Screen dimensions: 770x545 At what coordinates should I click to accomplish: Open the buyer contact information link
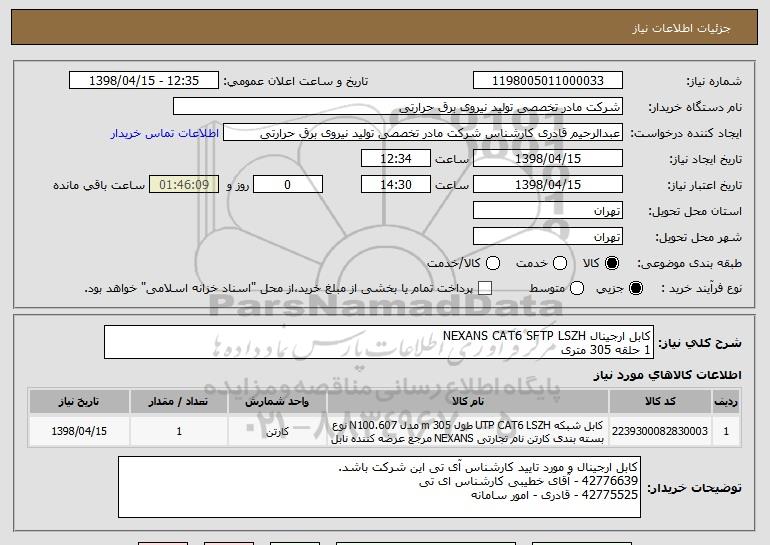coord(165,133)
